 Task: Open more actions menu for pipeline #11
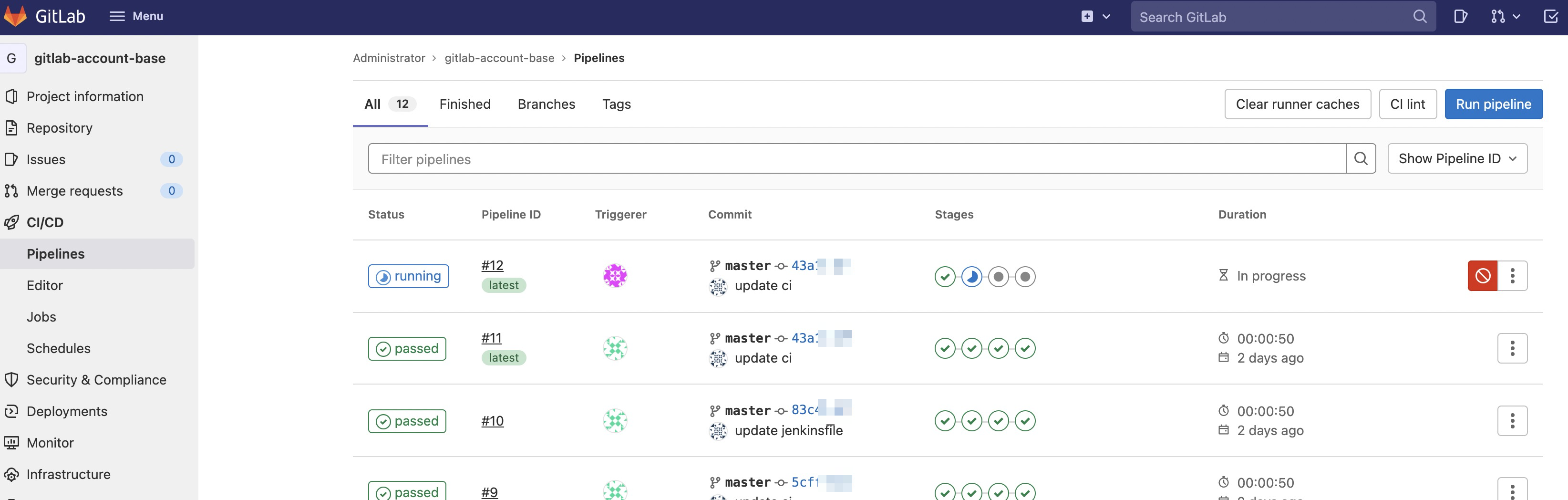point(1512,348)
